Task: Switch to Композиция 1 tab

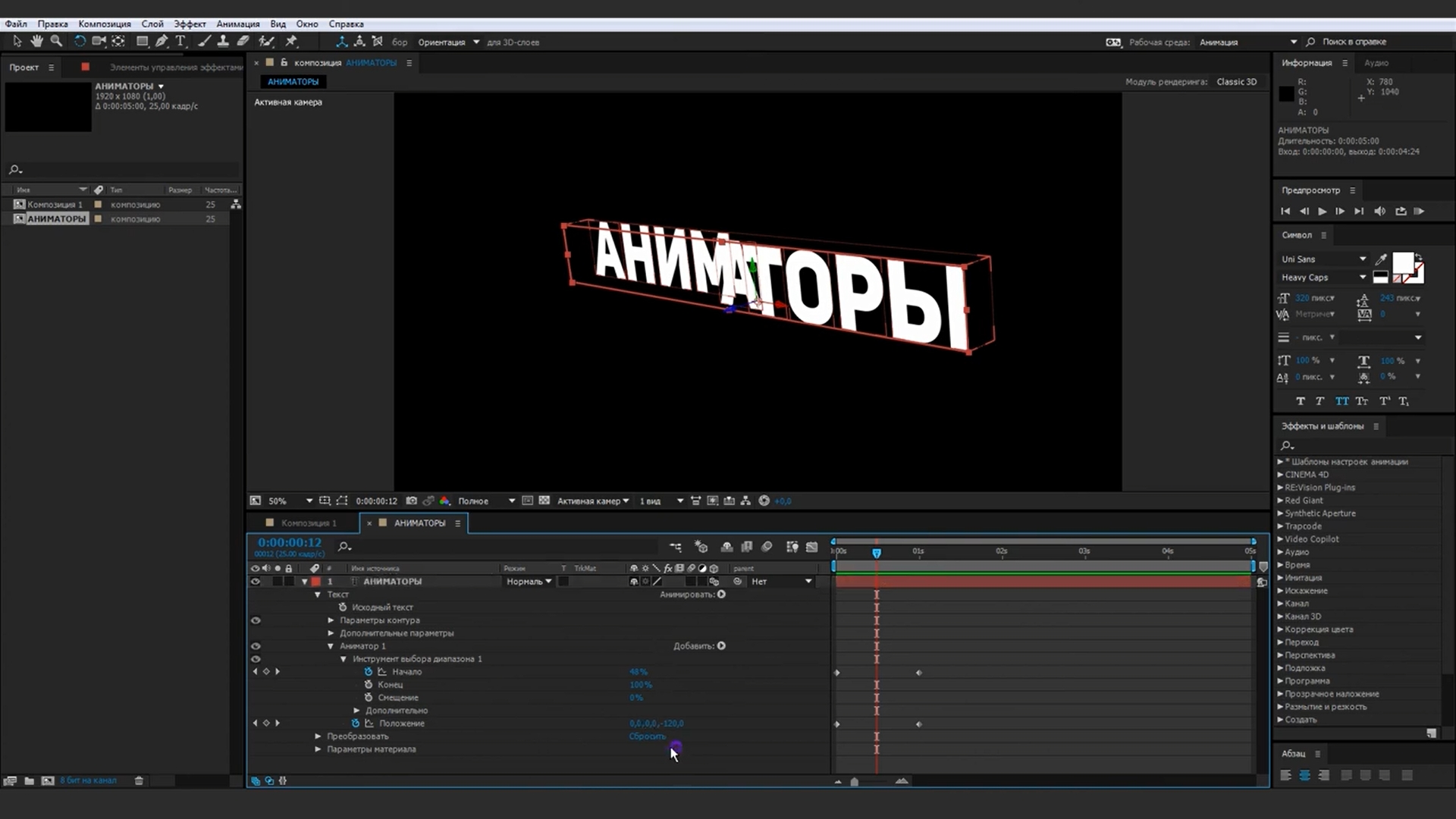Action: [x=309, y=523]
